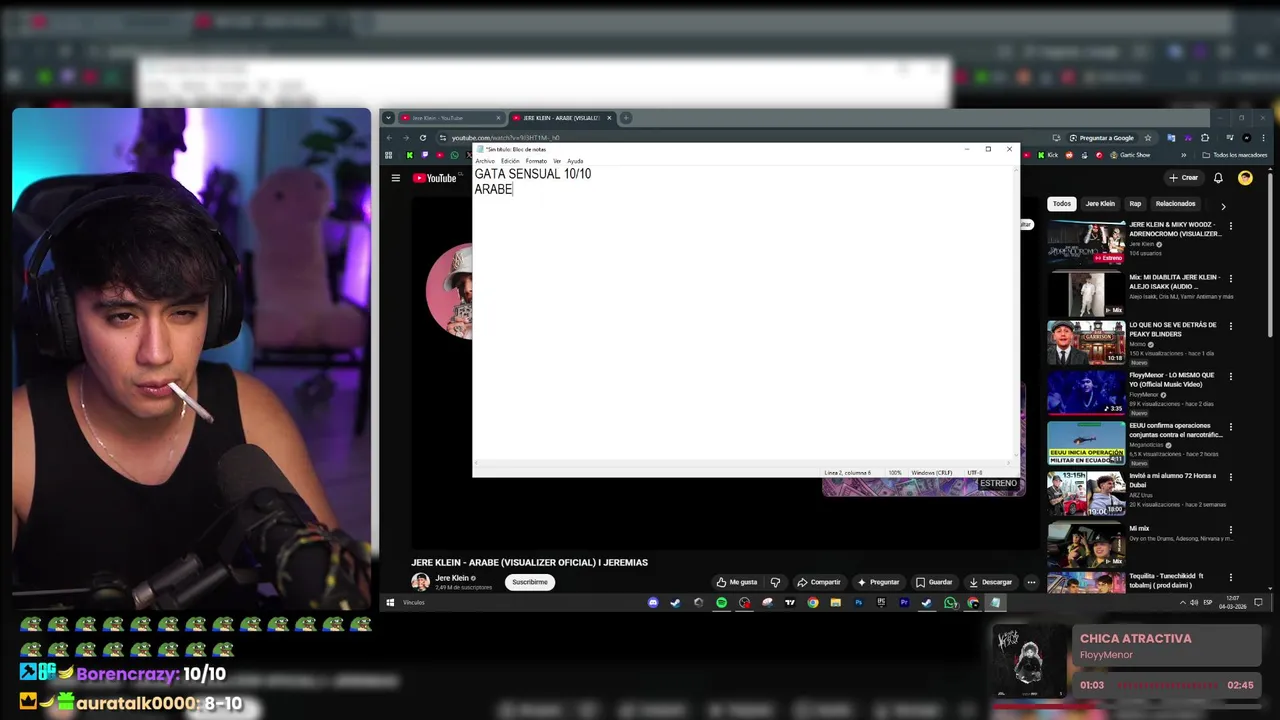This screenshot has width=1280, height=720.
Task: Open WhatsApp from the taskbar
Action: [x=950, y=602]
